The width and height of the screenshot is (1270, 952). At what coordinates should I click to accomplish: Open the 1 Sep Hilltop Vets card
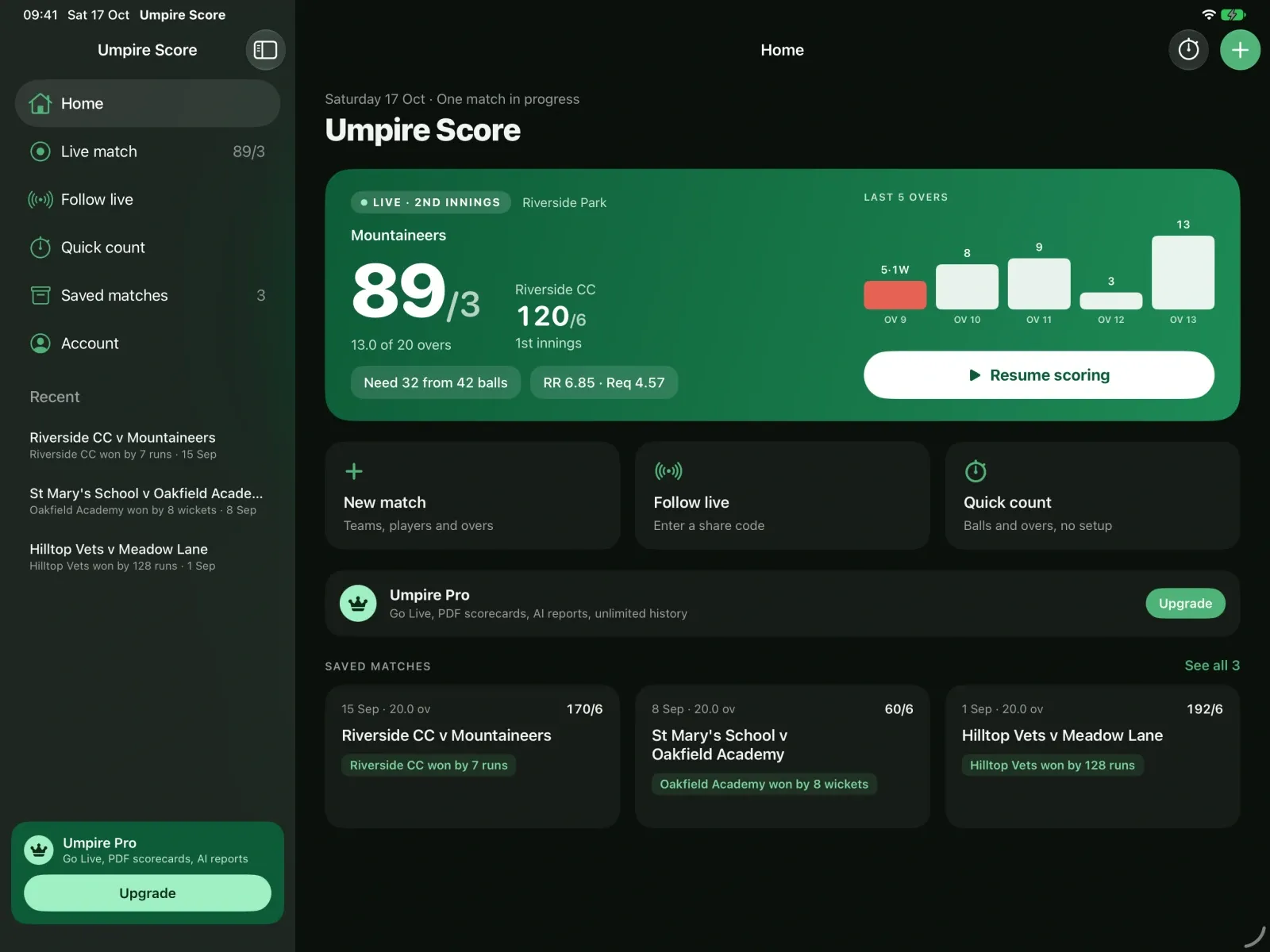1092,757
